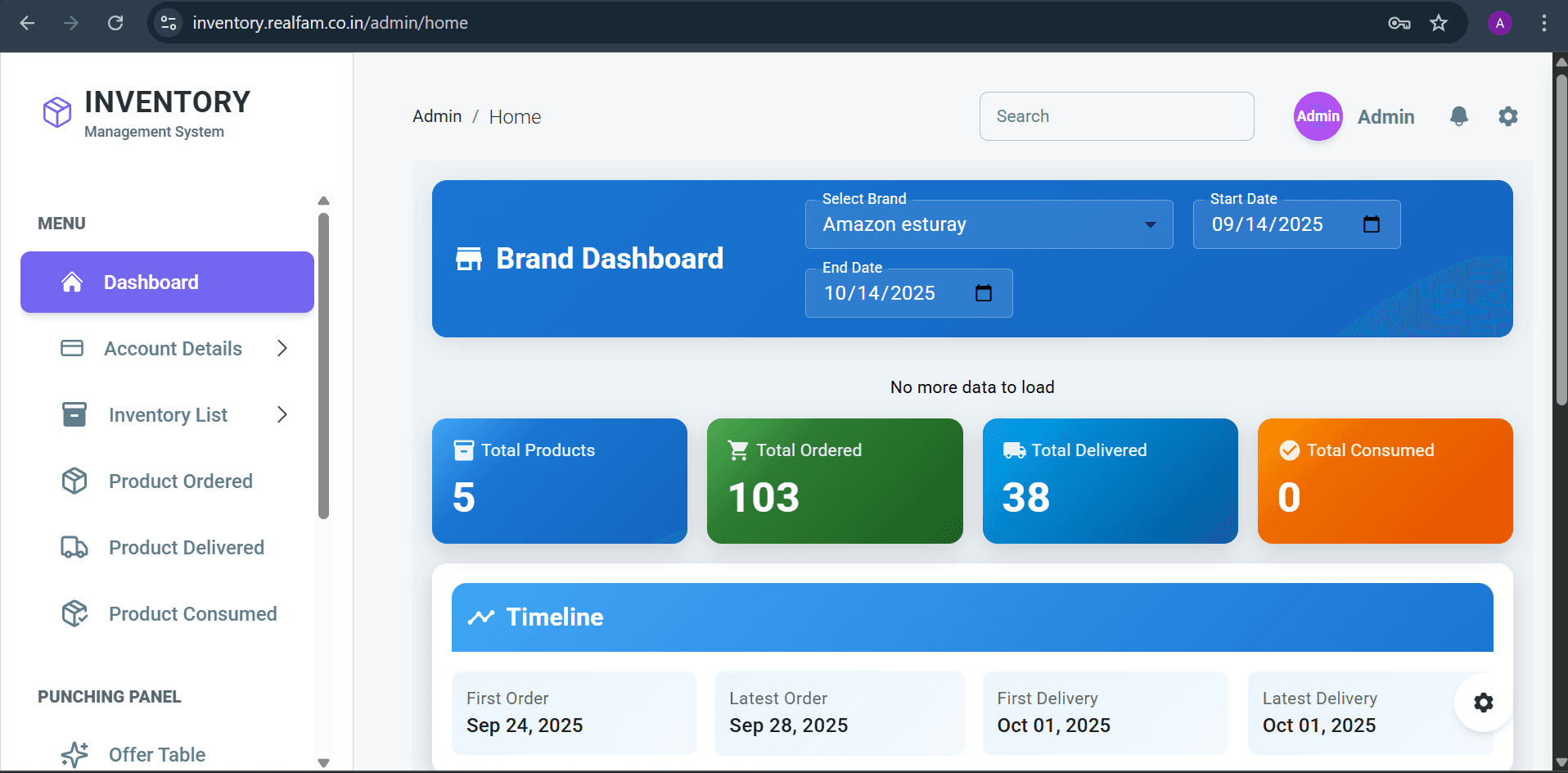Click the notification bell icon
The height and width of the screenshot is (773, 1568).
coord(1458,116)
